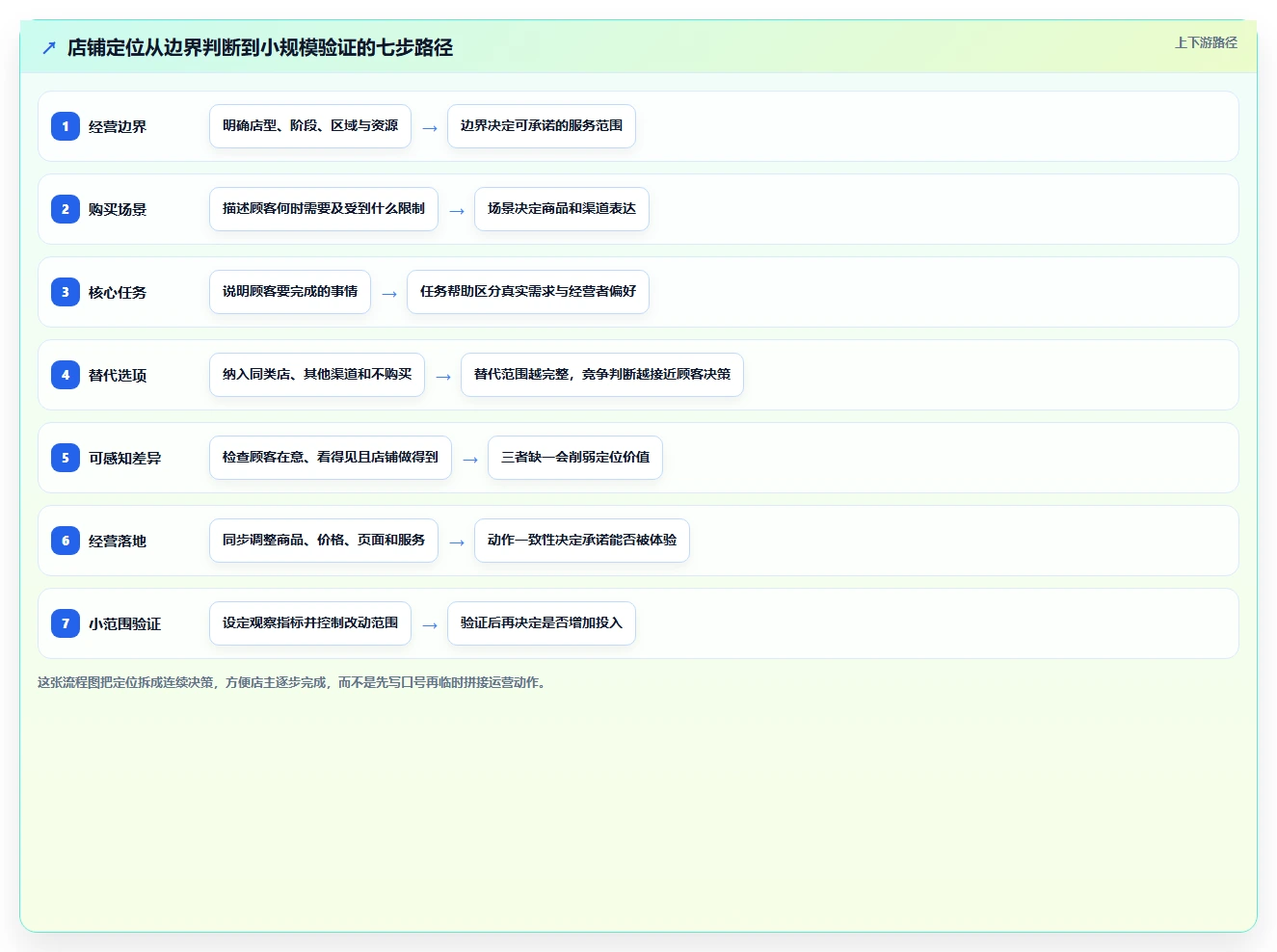1277x952 pixels.
Task: Select step number 5 badge
Action: [66, 458]
